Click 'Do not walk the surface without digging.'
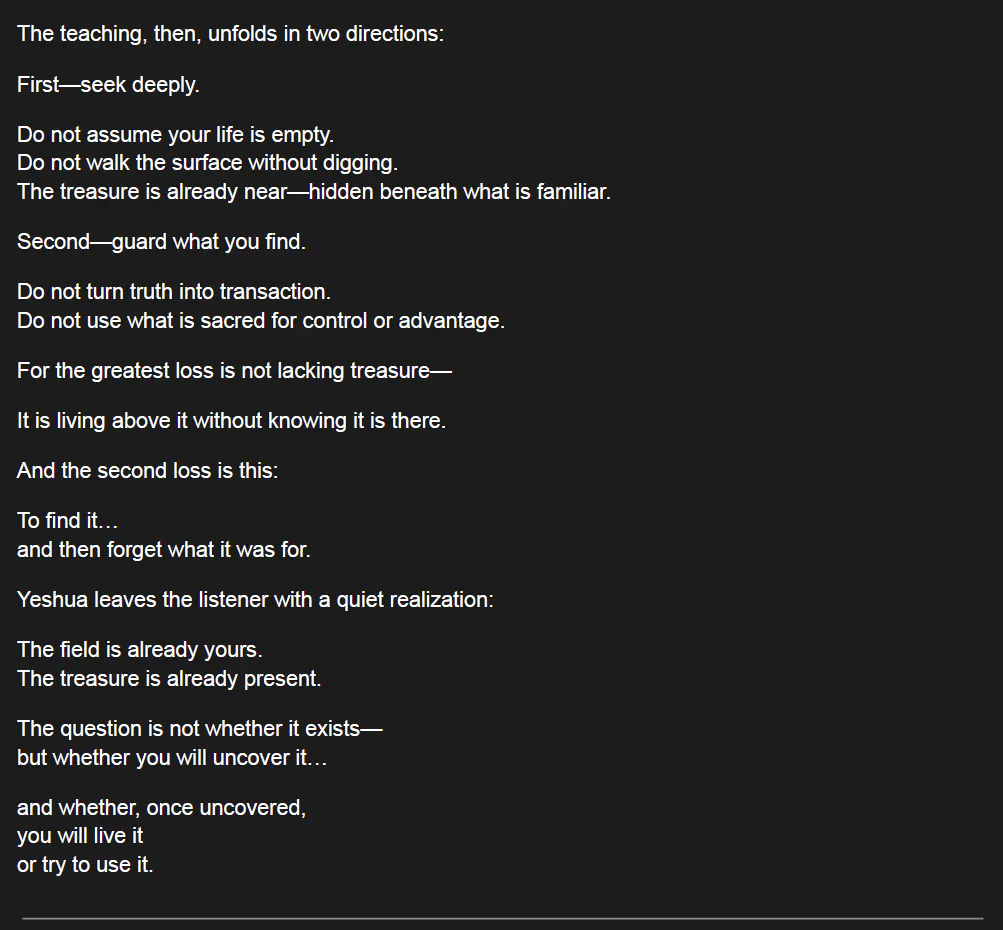 pos(207,163)
